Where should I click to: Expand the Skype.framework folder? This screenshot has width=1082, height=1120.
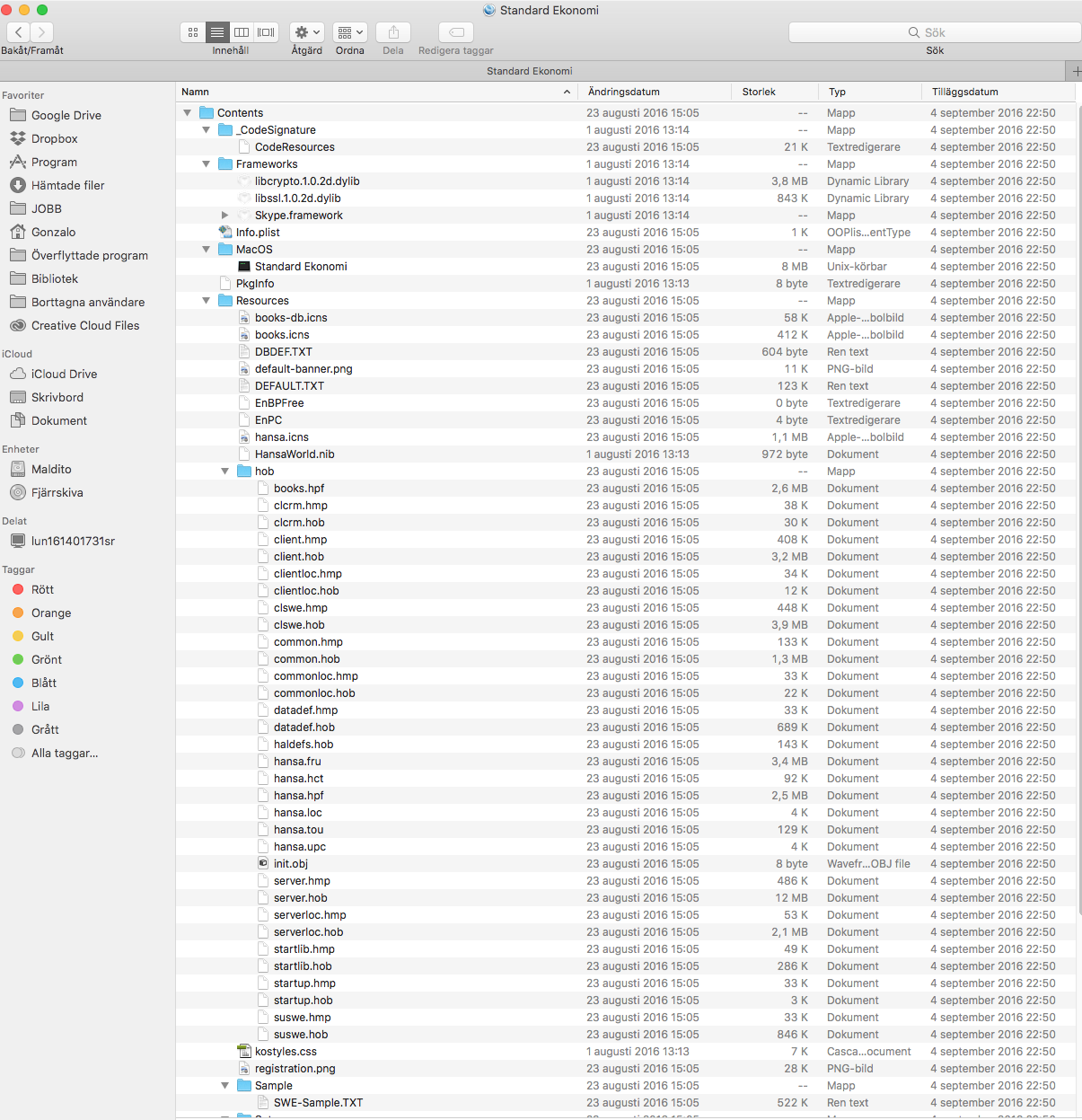tap(225, 216)
